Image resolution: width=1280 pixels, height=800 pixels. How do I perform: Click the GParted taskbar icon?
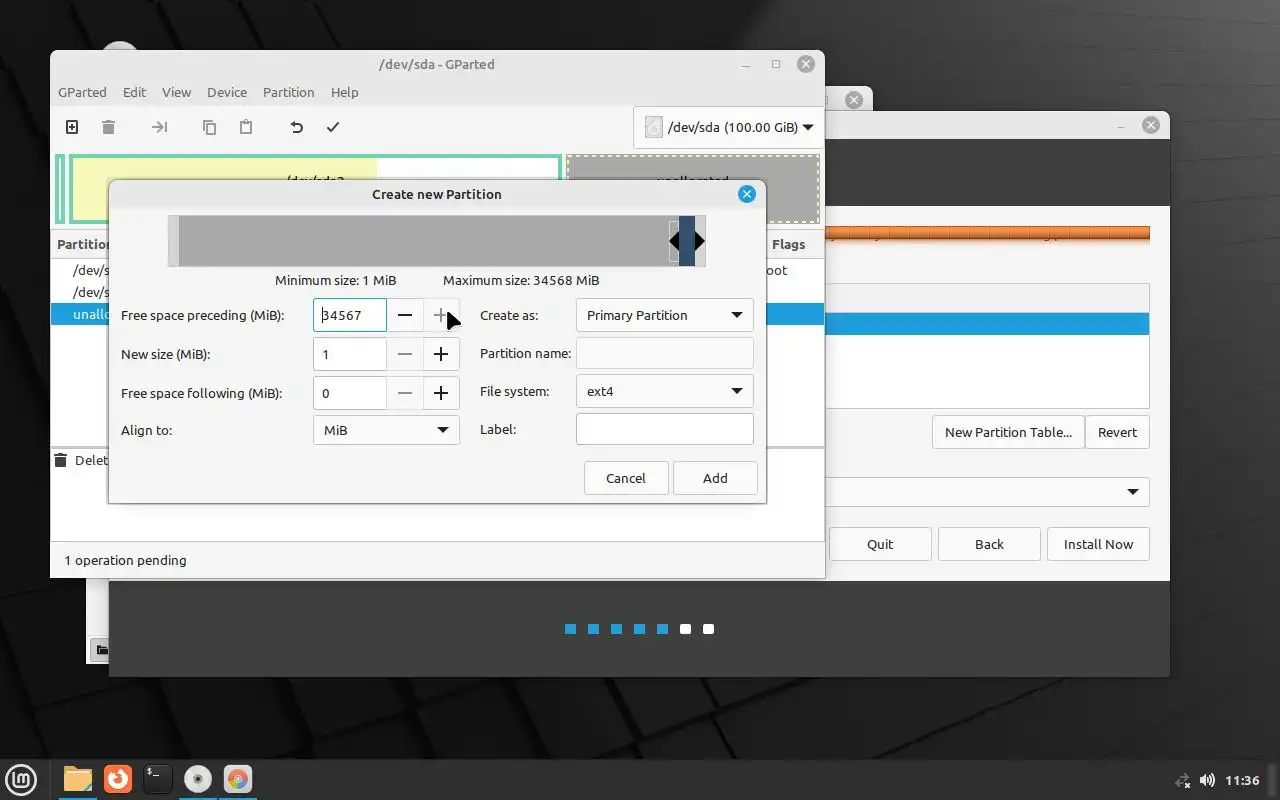coord(238,779)
